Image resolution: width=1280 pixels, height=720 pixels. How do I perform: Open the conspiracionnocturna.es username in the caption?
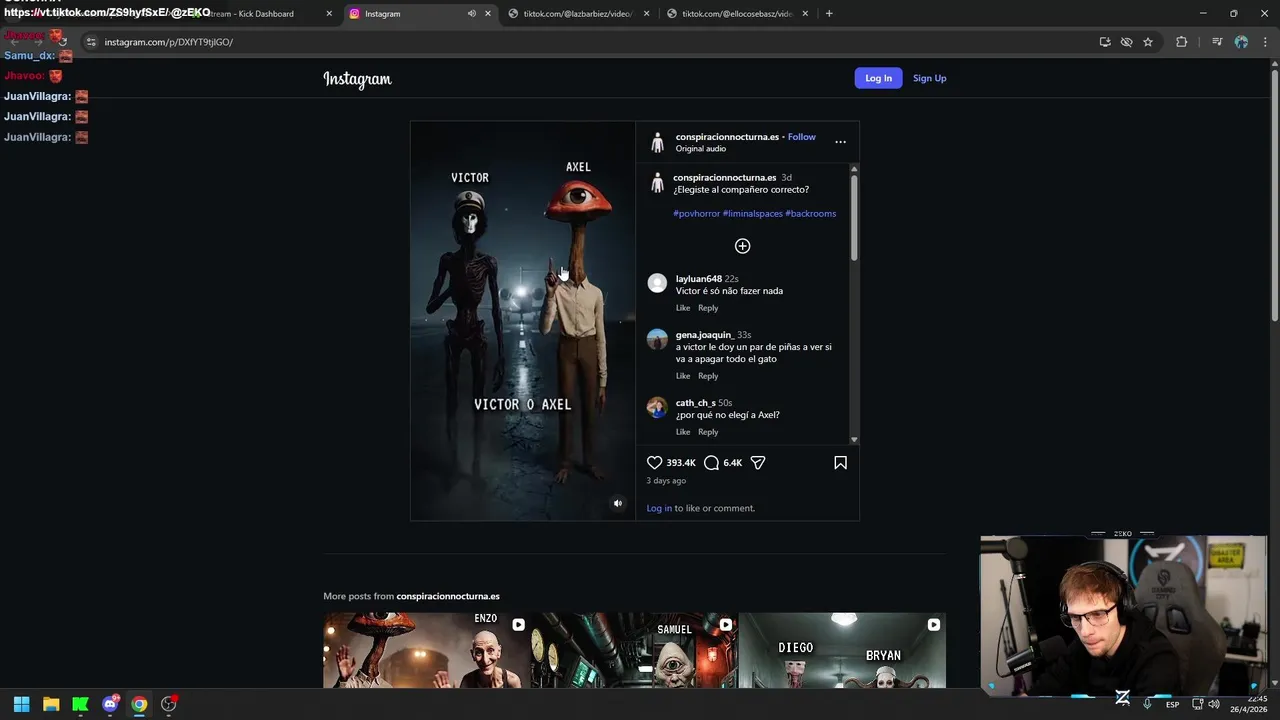tap(725, 177)
